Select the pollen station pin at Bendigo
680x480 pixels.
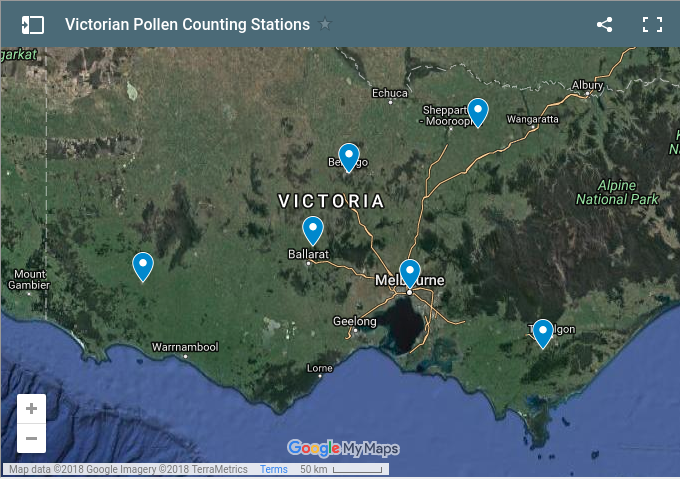pyautogui.click(x=348, y=156)
